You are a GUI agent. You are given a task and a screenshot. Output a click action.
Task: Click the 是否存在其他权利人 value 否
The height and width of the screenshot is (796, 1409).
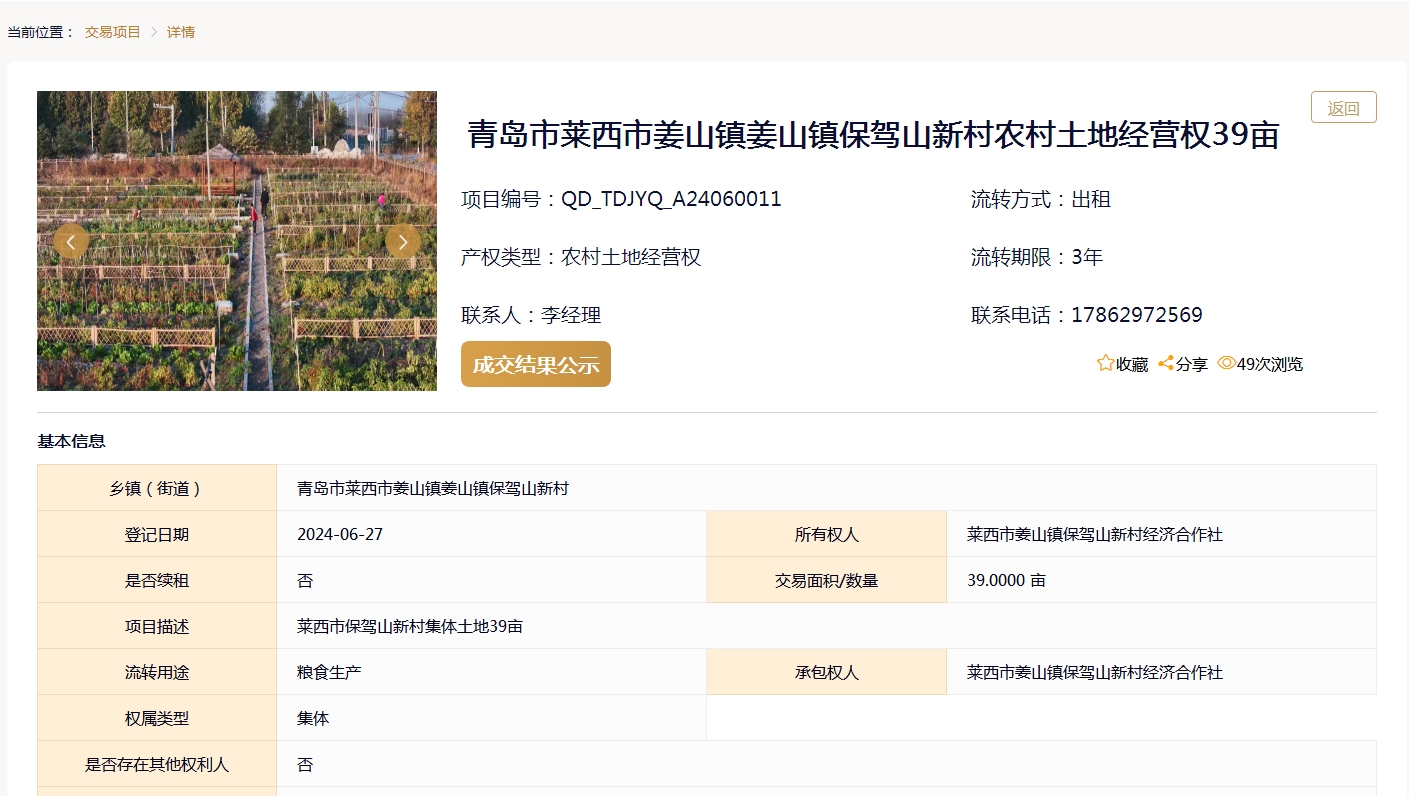coord(305,764)
